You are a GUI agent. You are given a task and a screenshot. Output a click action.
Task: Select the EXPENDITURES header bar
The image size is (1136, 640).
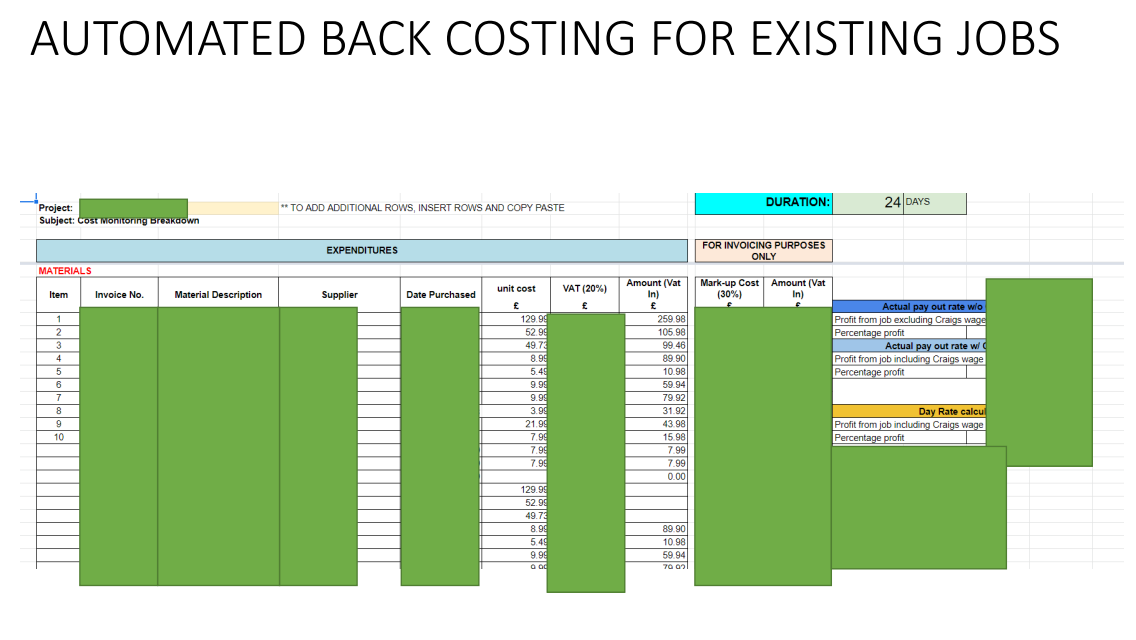click(x=362, y=251)
